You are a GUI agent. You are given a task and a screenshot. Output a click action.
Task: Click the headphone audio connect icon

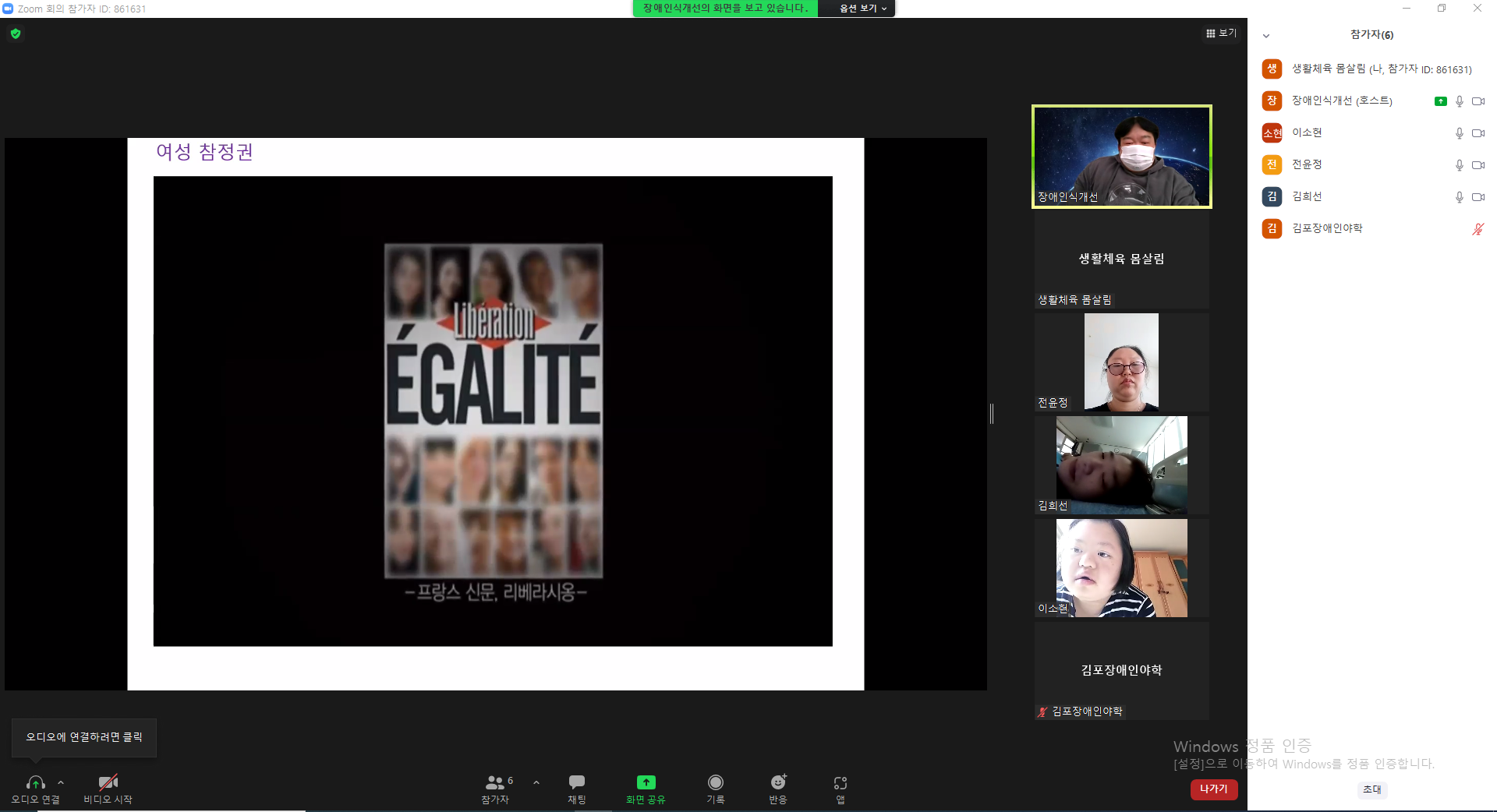35,782
